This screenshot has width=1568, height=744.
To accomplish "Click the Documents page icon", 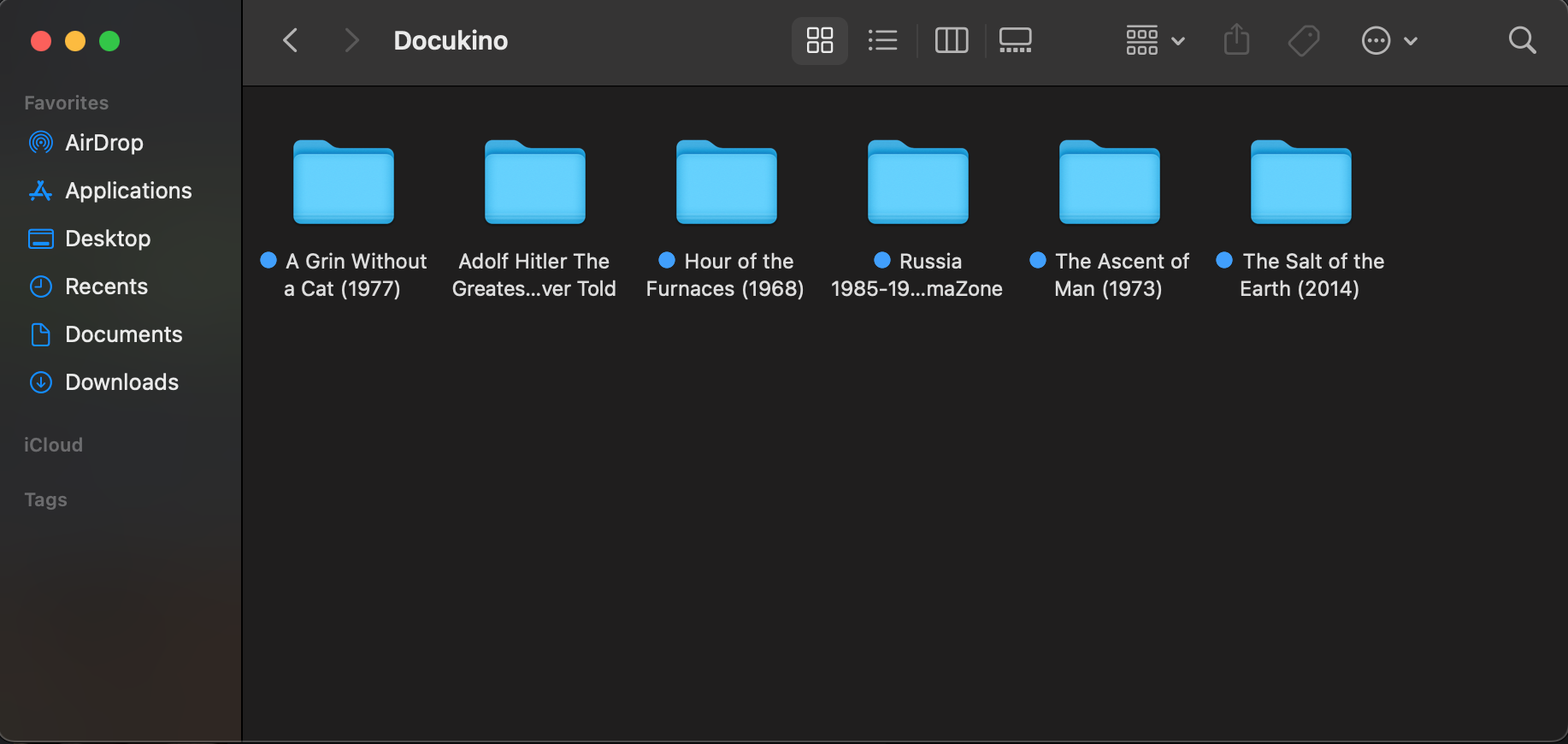I will pos(40,334).
